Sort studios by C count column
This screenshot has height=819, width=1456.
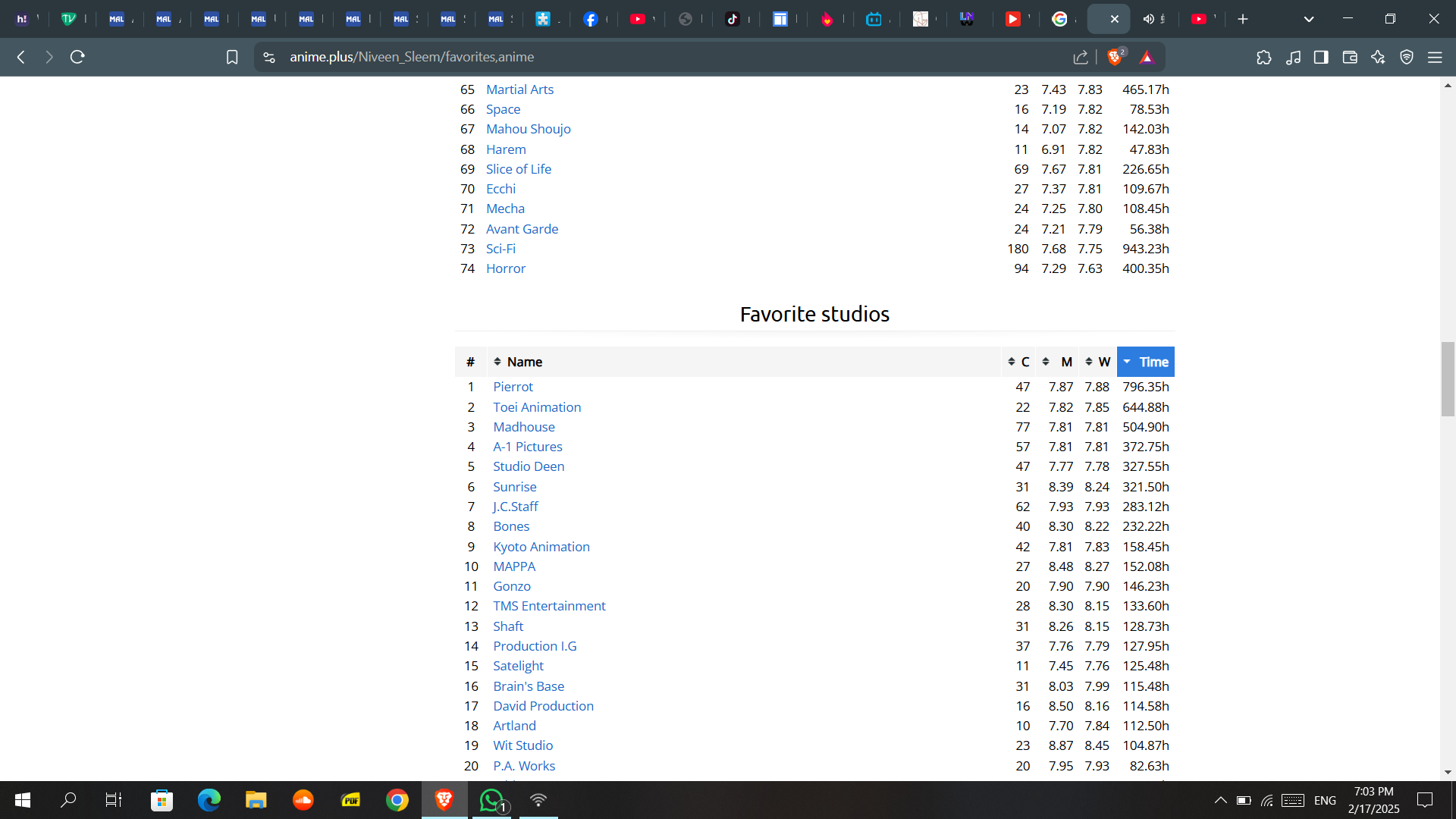tap(1018, 362)
